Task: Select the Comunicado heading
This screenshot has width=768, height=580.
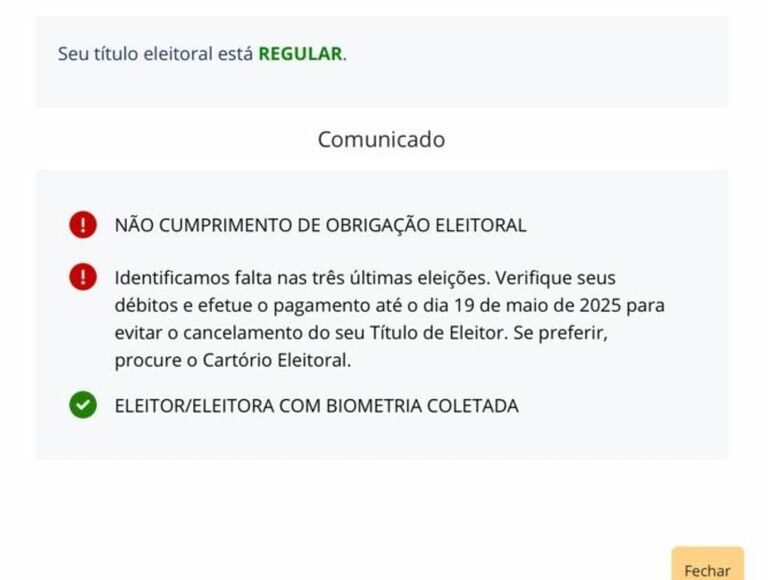Action: tap(381, 140)
